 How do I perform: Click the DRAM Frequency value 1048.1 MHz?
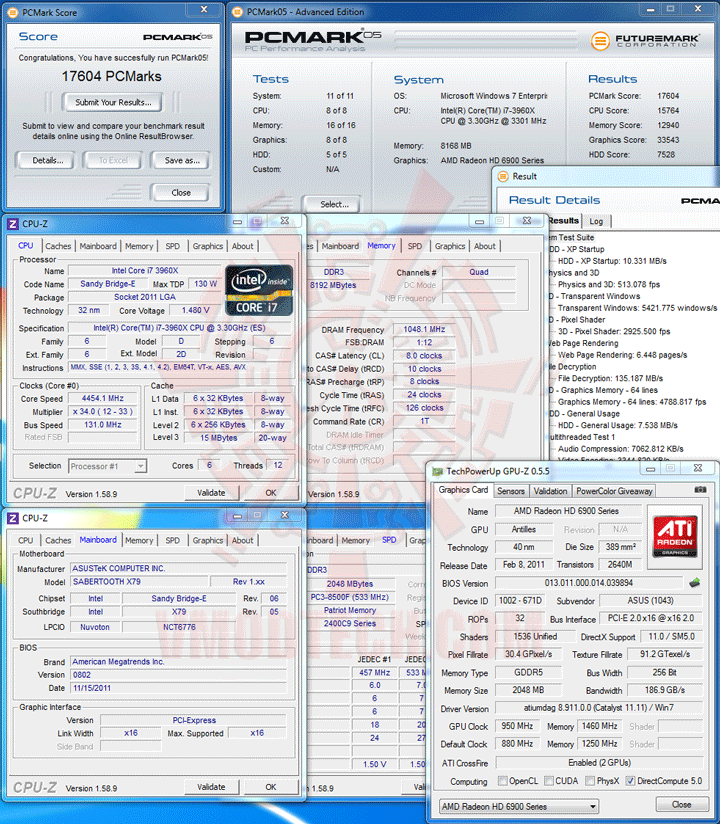(x=424, y=329)
